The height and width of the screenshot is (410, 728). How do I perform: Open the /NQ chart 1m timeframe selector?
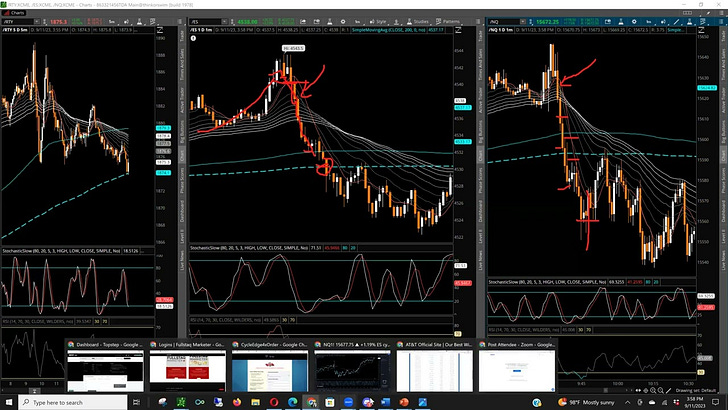click(649, 21)
